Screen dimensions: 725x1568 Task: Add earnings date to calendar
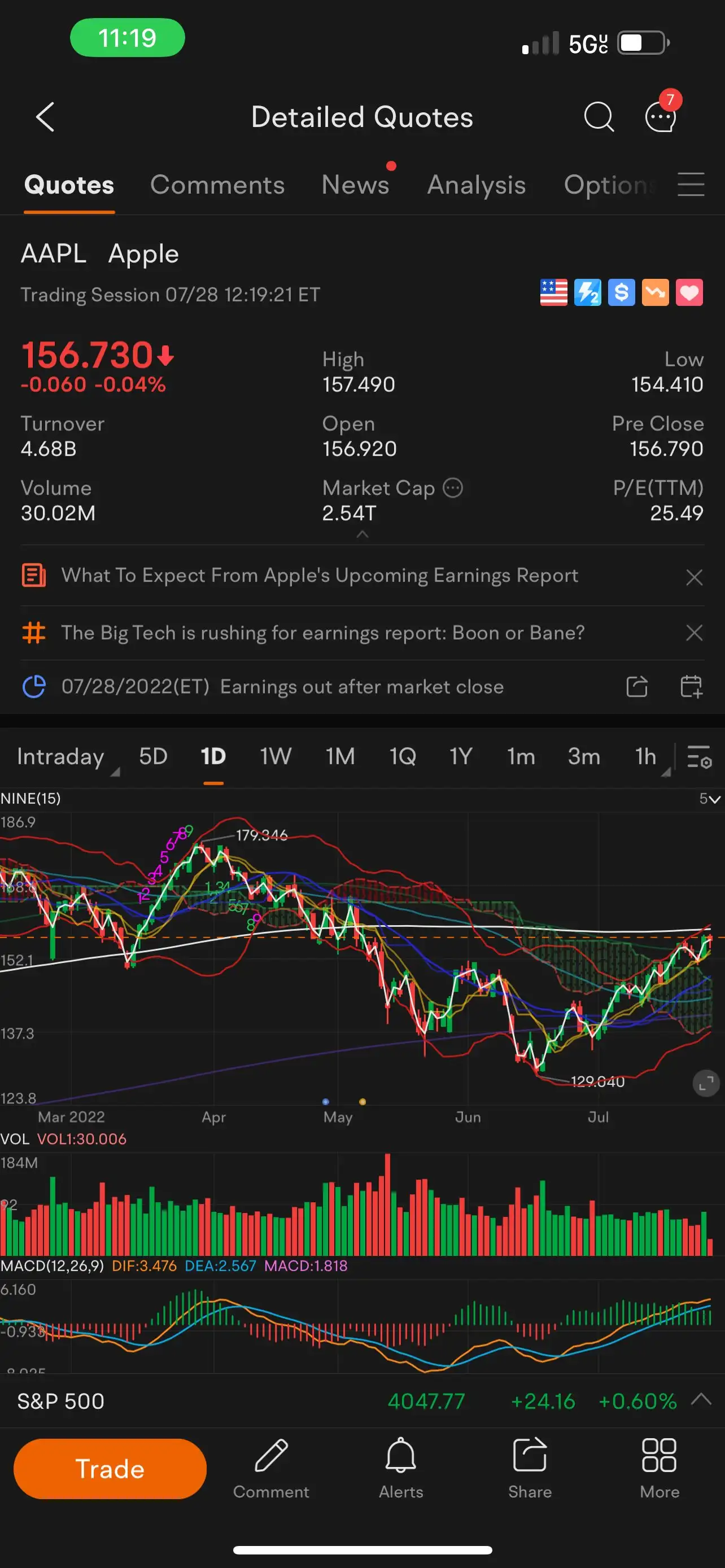coord(691,686)
